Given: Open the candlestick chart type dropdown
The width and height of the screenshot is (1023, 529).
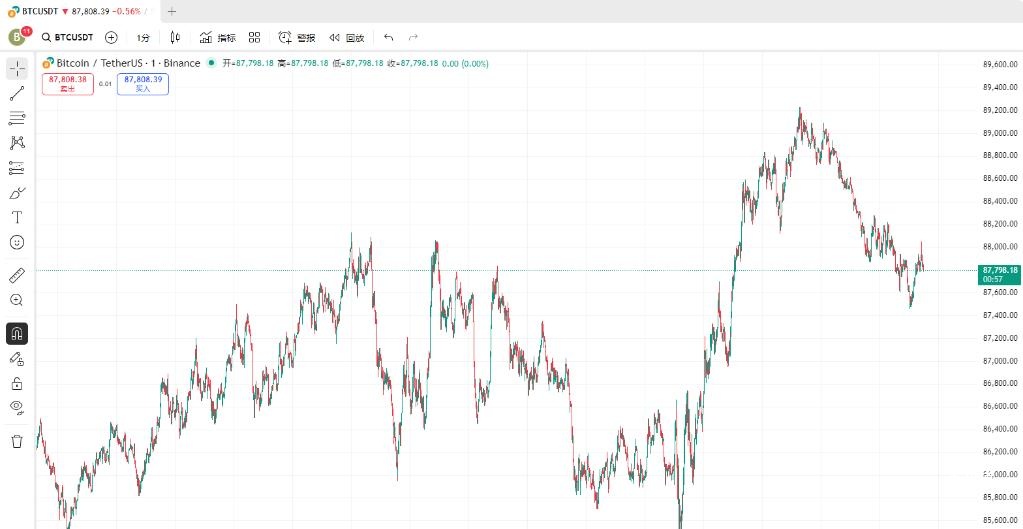Looking at the screenshot, I should (175, 38).
